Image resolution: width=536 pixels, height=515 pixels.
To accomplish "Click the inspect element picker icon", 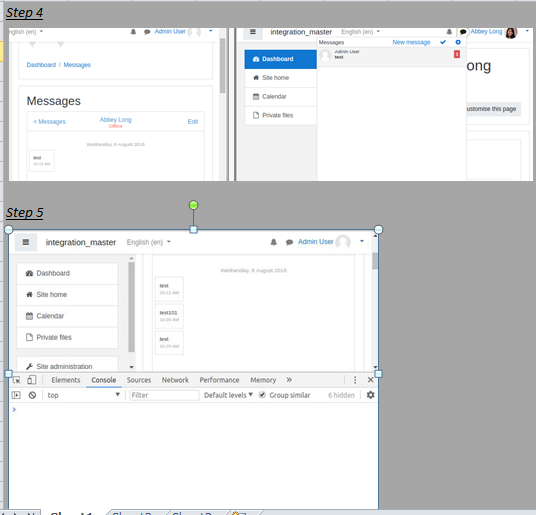I will point(16,380).
